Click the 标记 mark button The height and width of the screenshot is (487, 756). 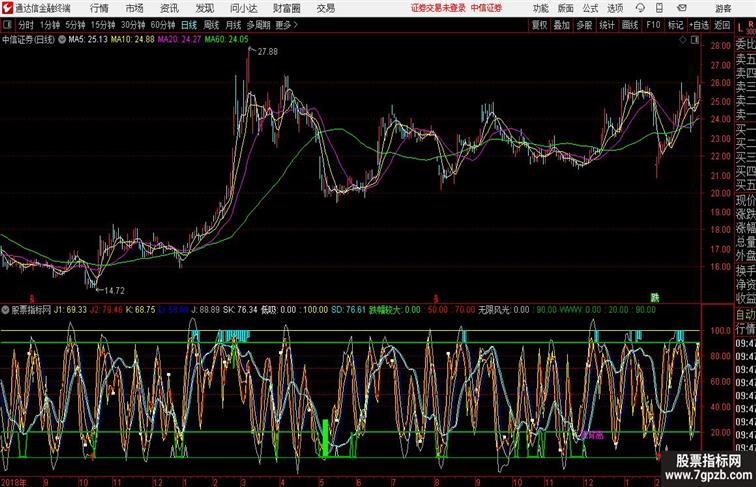tap(675, 25)
